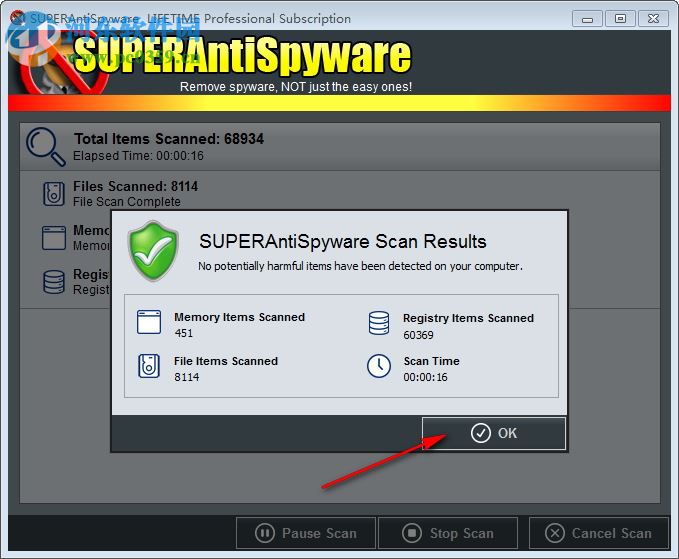Click 'File Scan Complete' status text
679x559 pixels.
[x=127, y=202]
